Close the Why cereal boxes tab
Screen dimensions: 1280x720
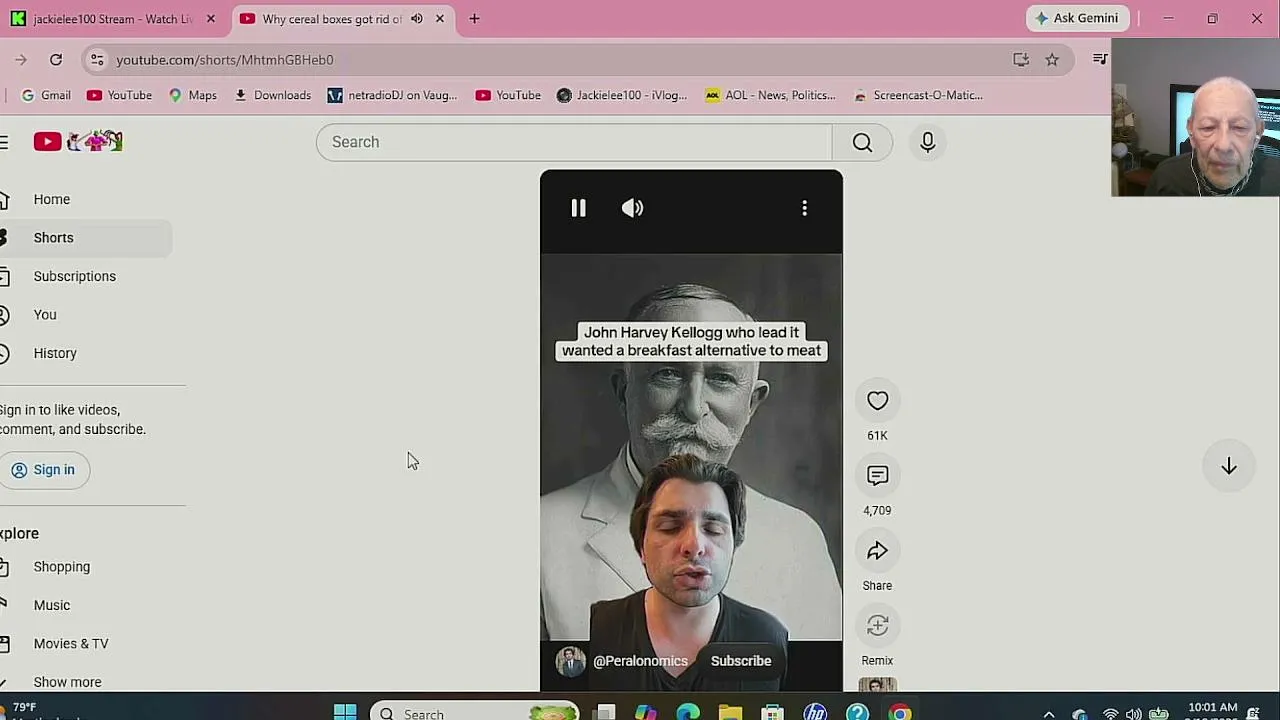(439, 19)
